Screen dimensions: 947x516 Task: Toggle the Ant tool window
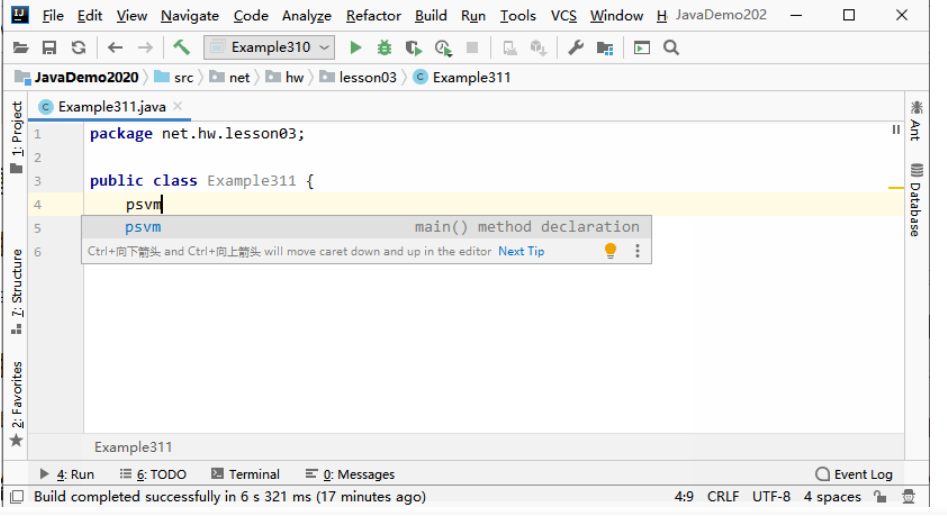point(916,121)
